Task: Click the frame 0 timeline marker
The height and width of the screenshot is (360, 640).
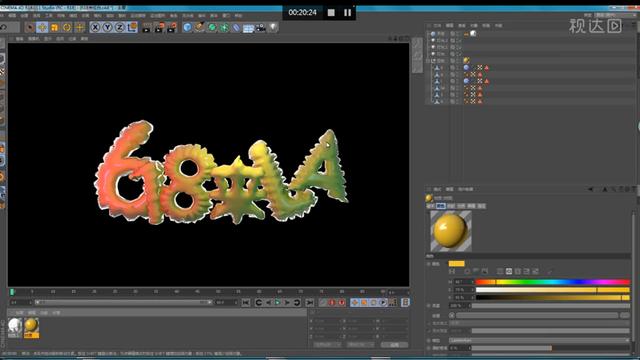Action: pos(12,292)
